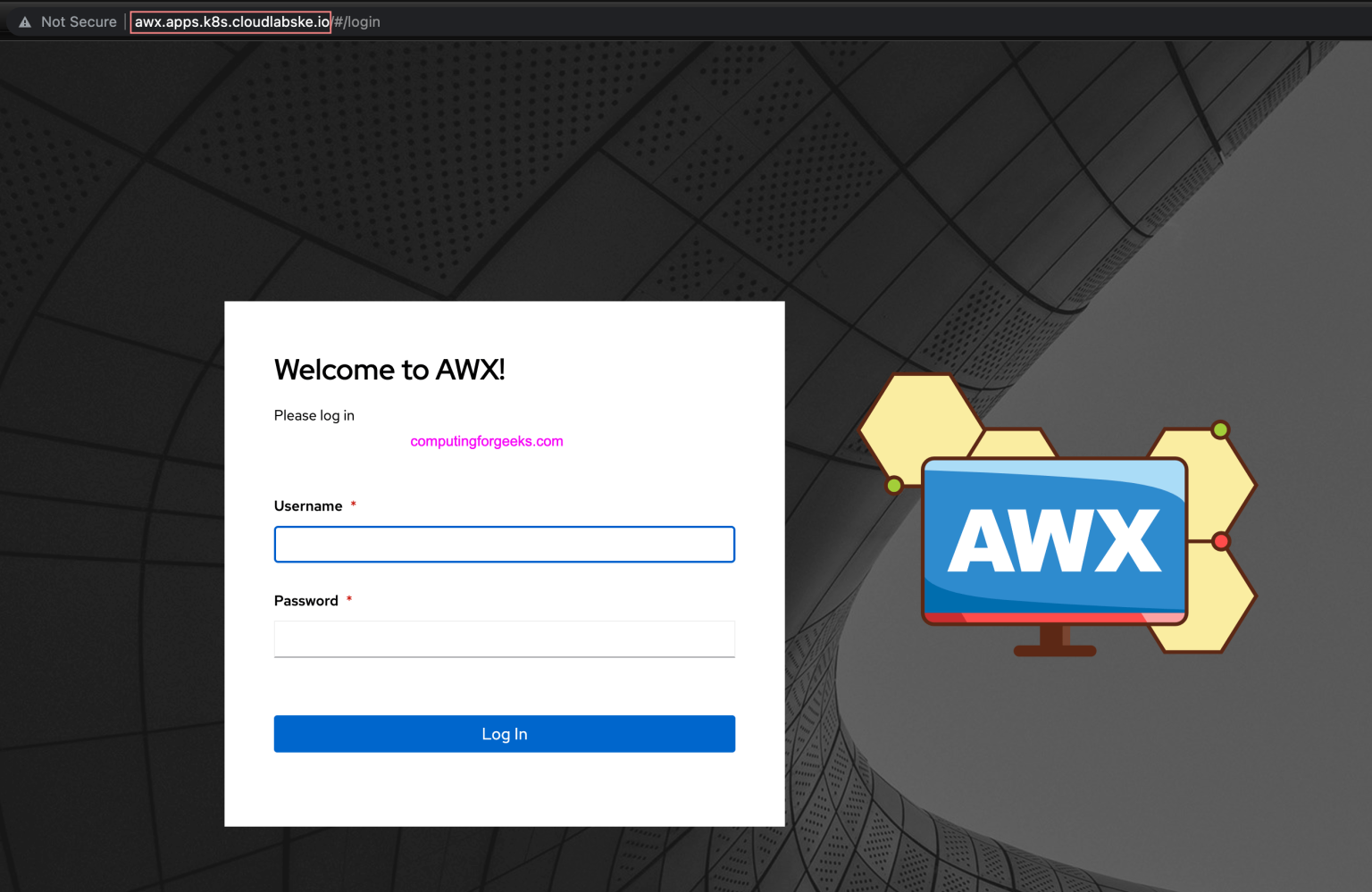Image resolution: width=1372 pixels, height=892 pixels.
Task: Open the computingforgeeks.com link
Action: click(x=486, y=441)
